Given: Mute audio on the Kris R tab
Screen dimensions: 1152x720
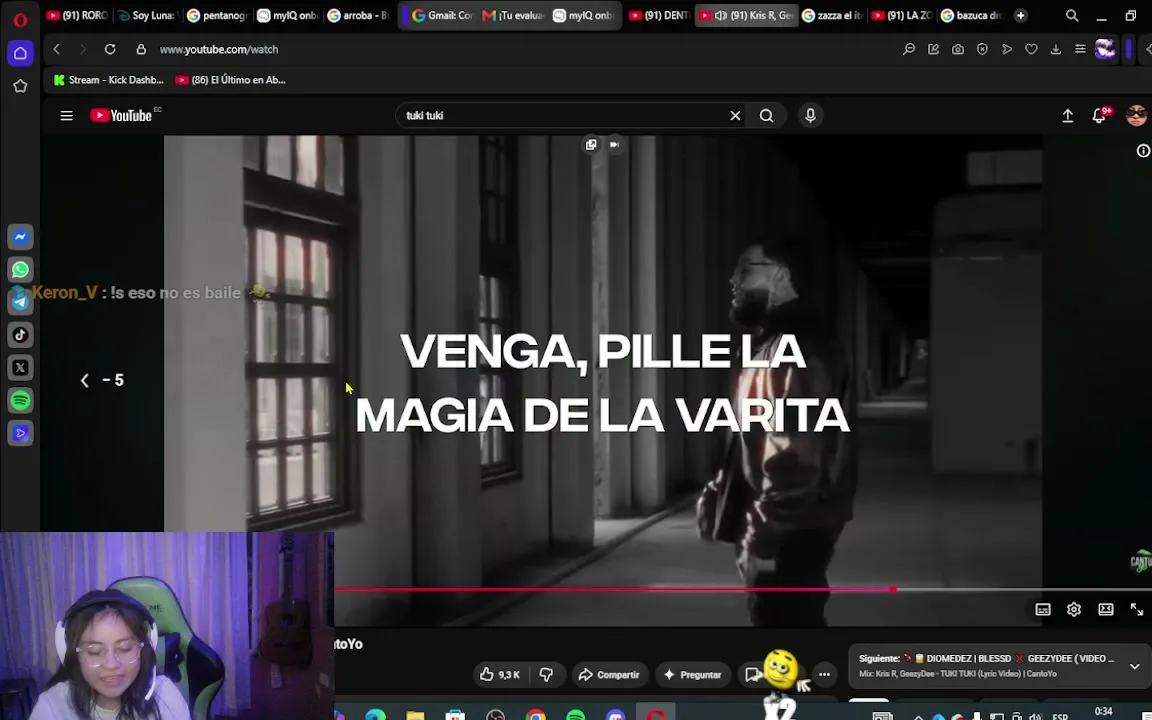Looking at the screenshot, I should [721, 15].
